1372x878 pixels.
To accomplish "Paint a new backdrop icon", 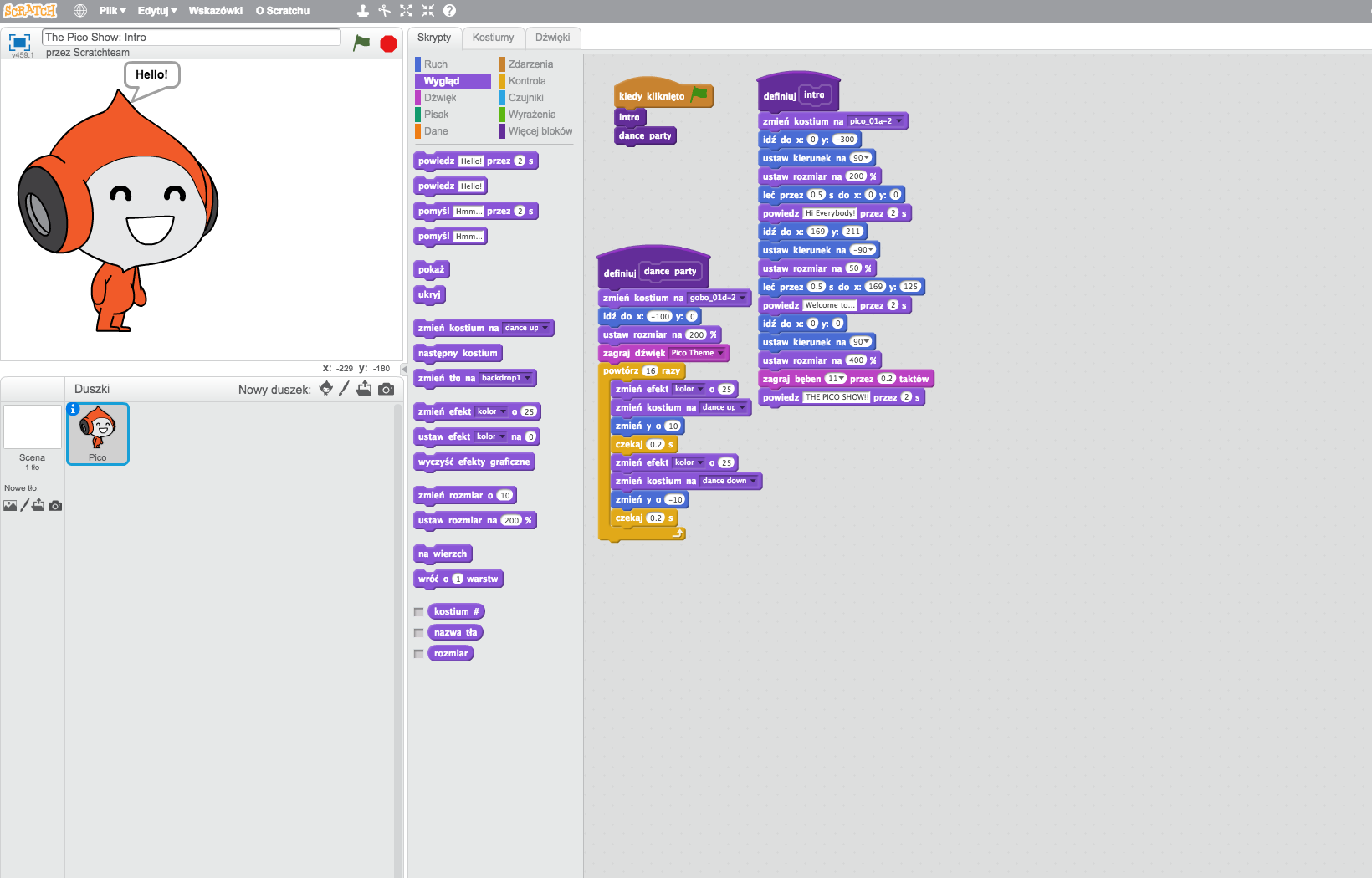I will (24, 505).
